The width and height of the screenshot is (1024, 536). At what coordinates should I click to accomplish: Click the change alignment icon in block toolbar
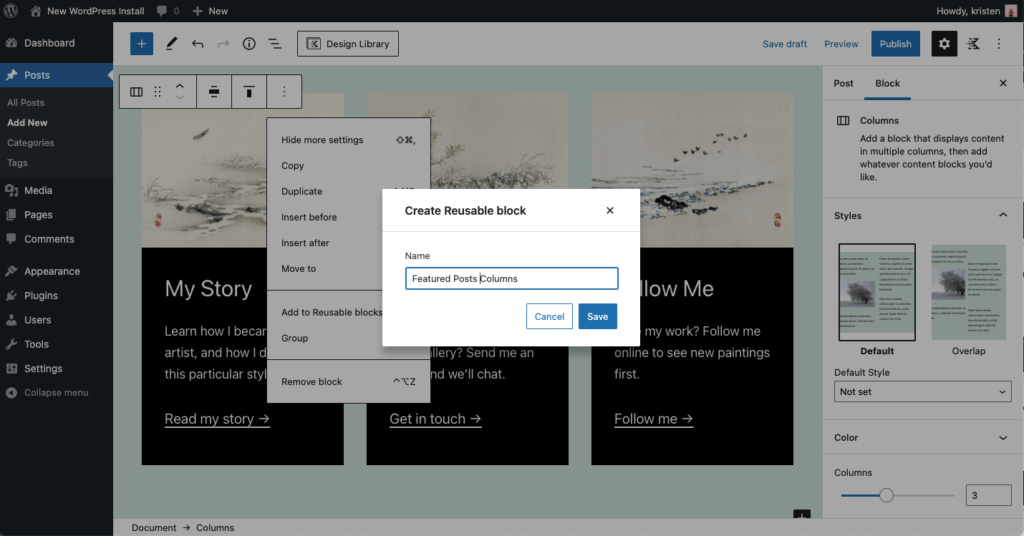(214, 92)
